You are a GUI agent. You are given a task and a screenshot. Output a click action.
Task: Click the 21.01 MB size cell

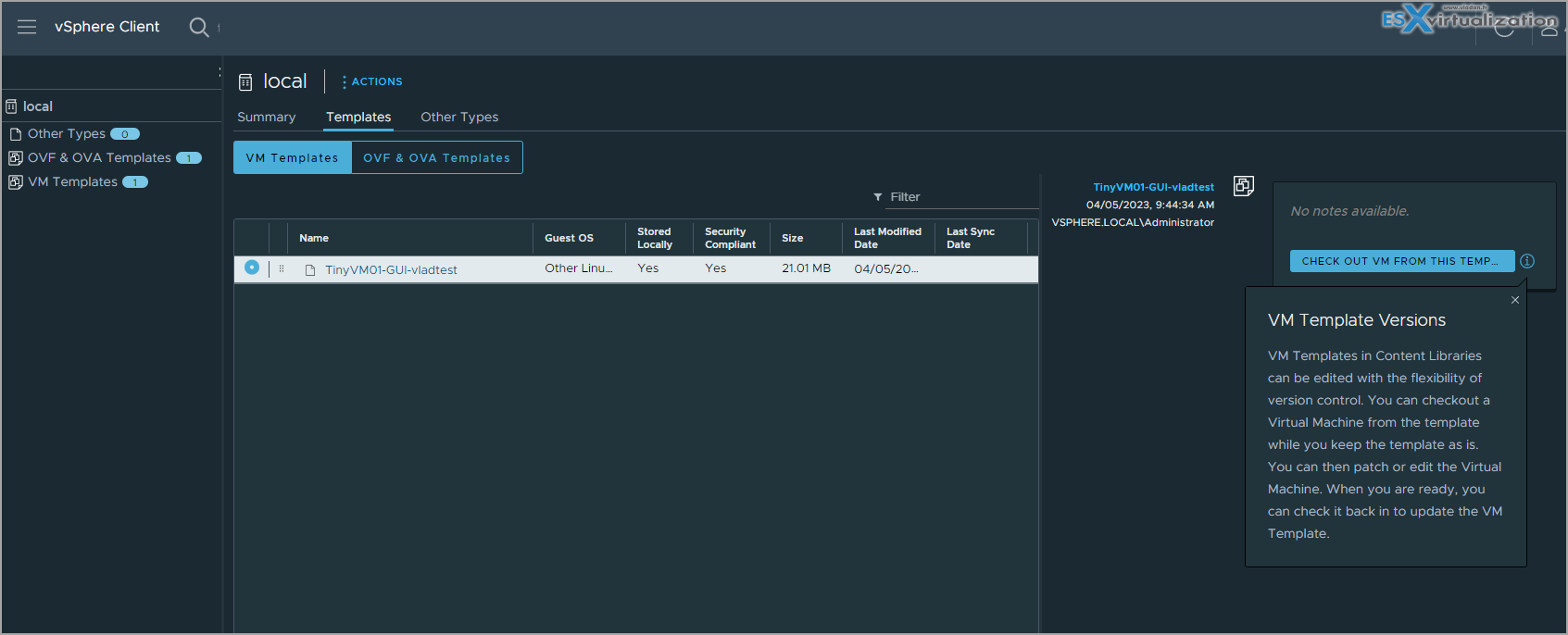tap(806, 268)
